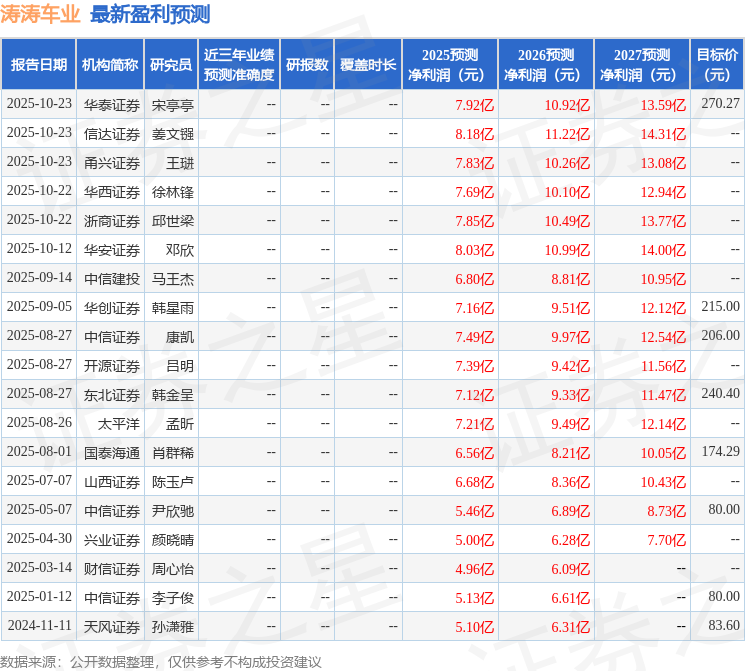Click the 数据来源 disclaimer footer text
Screen dimensions: 745x671
[161, 662]
